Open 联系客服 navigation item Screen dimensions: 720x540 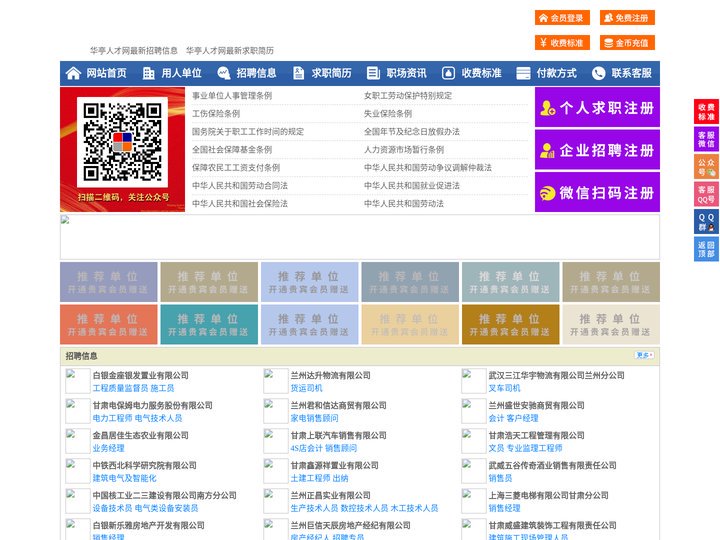click(631, 73)
